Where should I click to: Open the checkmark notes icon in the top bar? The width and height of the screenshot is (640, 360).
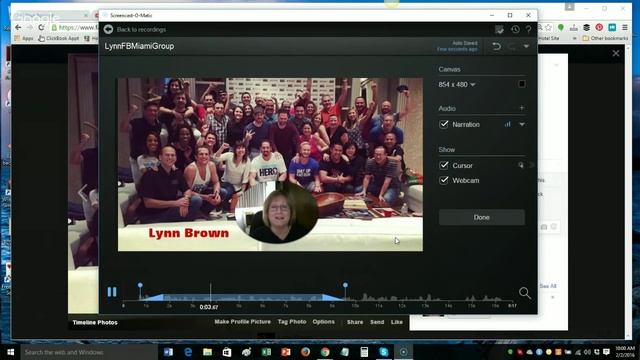(x=499, y=29)
